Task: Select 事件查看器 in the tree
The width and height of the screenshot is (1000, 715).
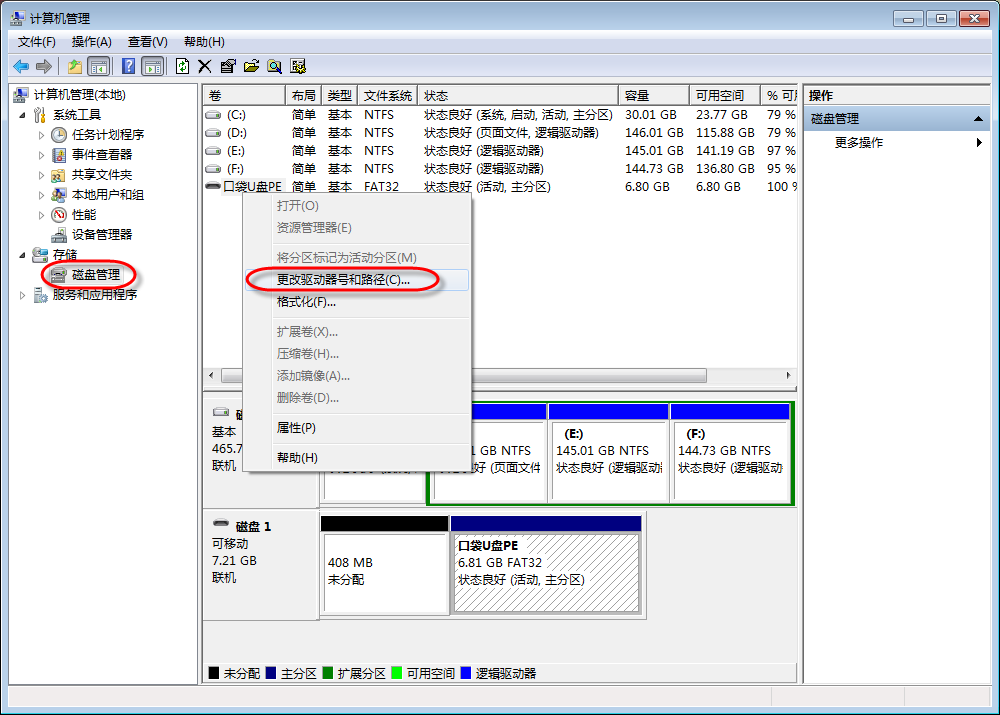Action: [102, 154]
